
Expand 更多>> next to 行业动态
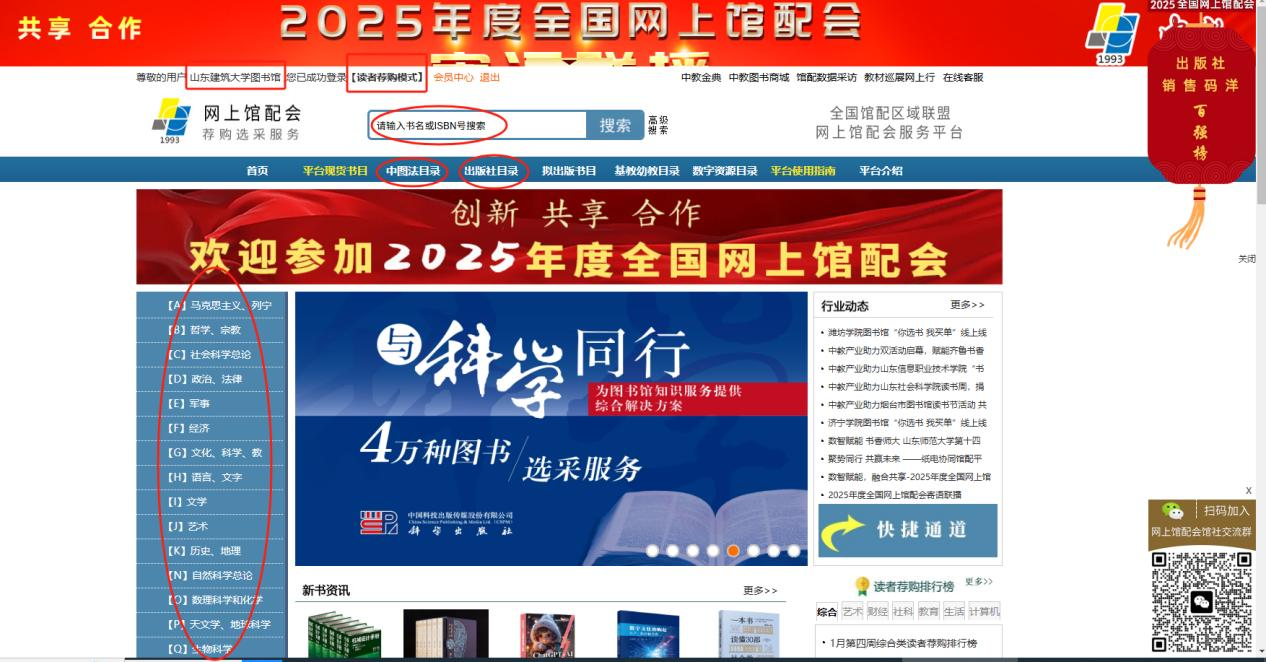(967, 305)
